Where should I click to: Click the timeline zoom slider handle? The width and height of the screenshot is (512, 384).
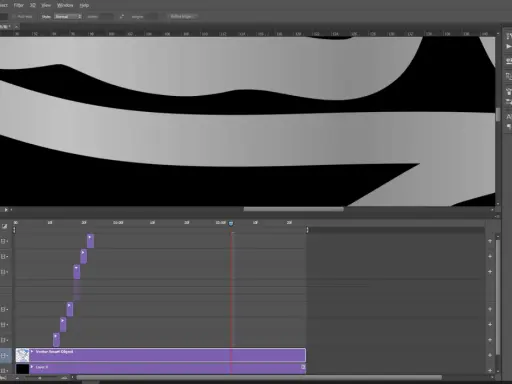(40, 378)
